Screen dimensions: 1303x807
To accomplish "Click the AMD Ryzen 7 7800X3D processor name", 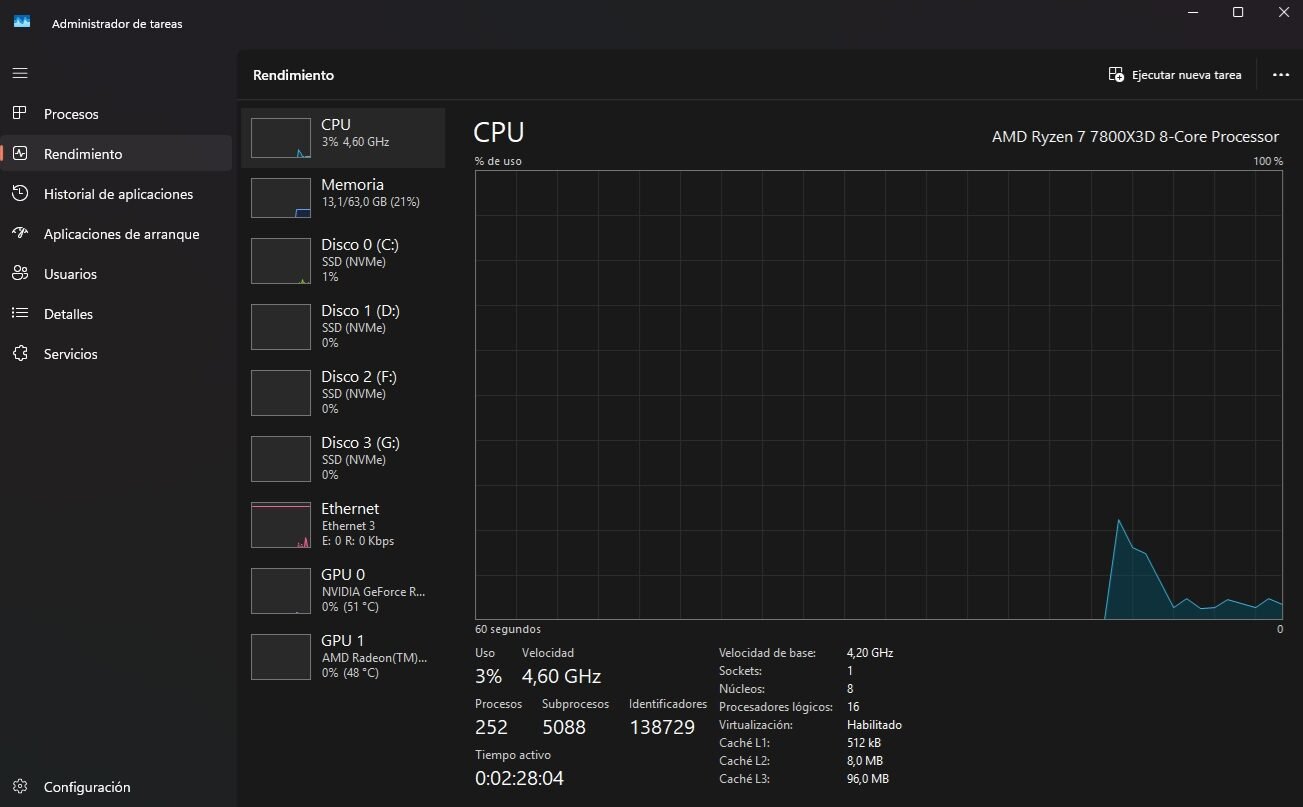I will click(x=1135, y=137).
